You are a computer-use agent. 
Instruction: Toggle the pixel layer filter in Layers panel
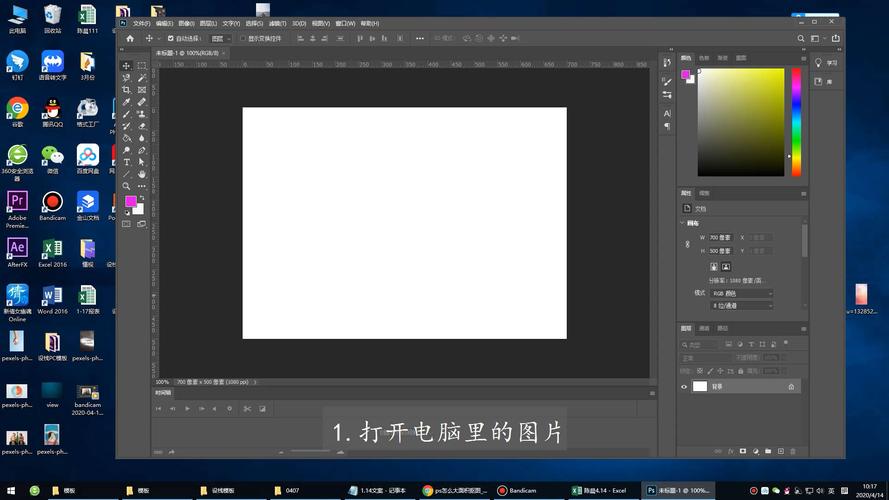coord(729,344)
